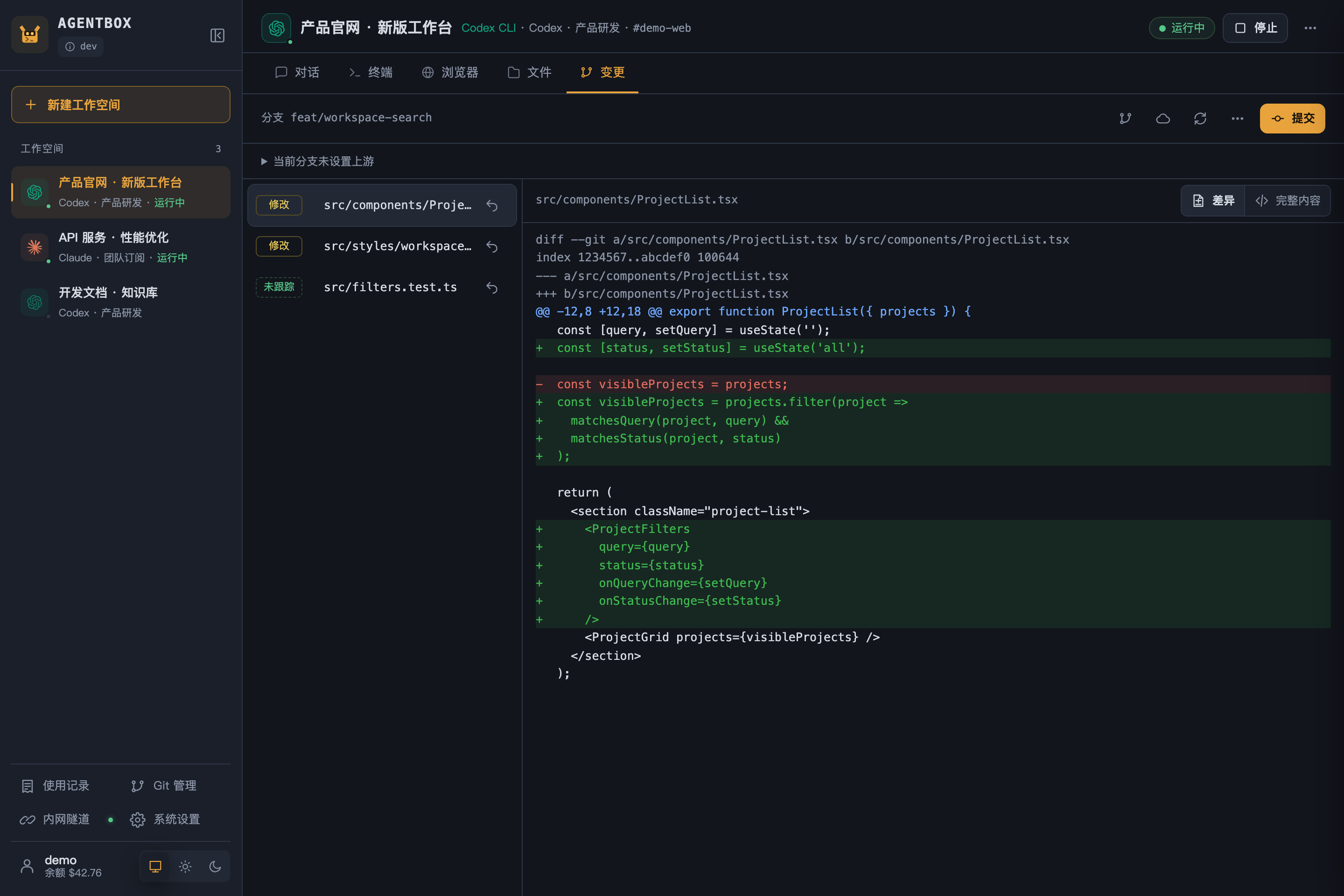The width and height of the screenshot is (1344, 896).
Task: Click the Codex workspace avatar in header
Action: pyautogui.click(x=276, y=28)
